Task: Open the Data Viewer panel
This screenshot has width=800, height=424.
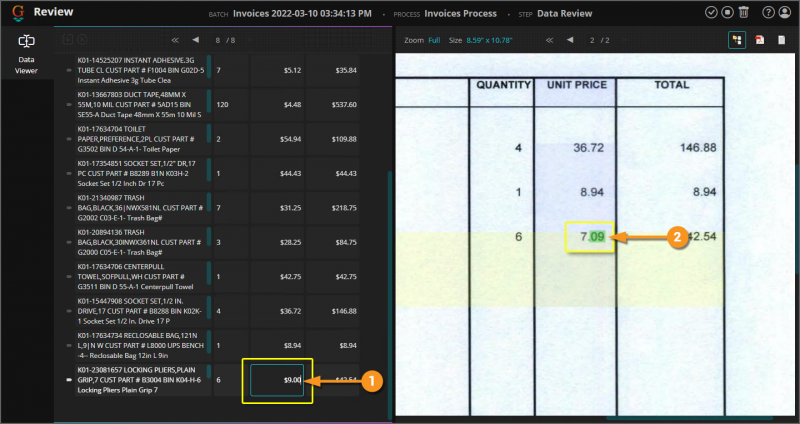Action: 27,54
